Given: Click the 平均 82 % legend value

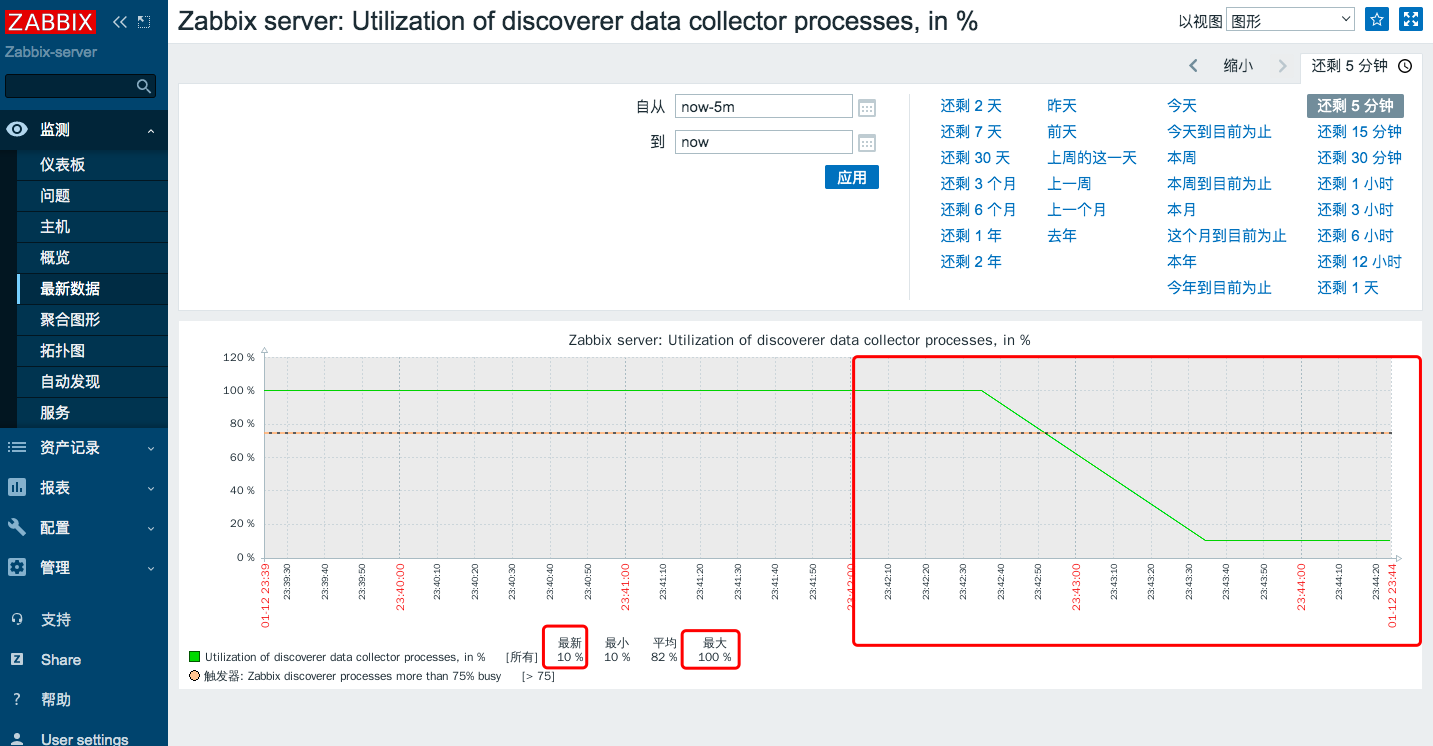Looking at the screenshot, I should pos(665,658).
